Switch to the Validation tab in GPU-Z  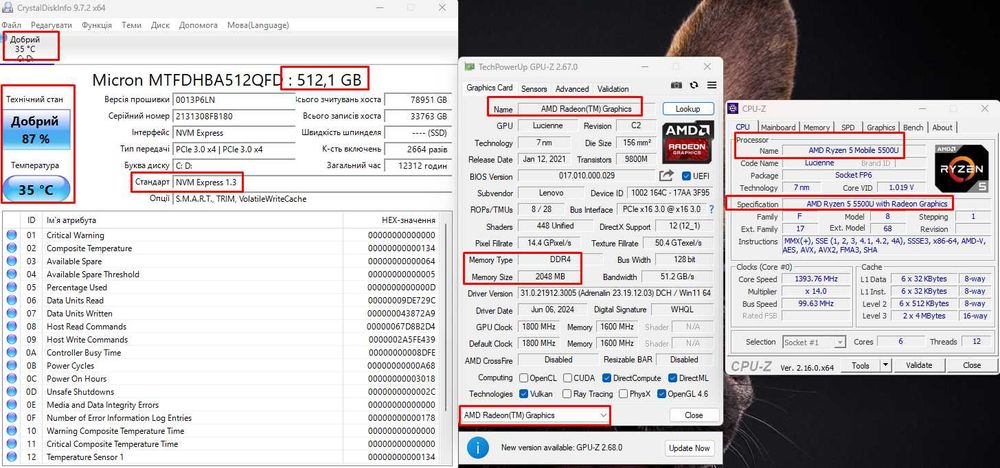click(613, 89)
